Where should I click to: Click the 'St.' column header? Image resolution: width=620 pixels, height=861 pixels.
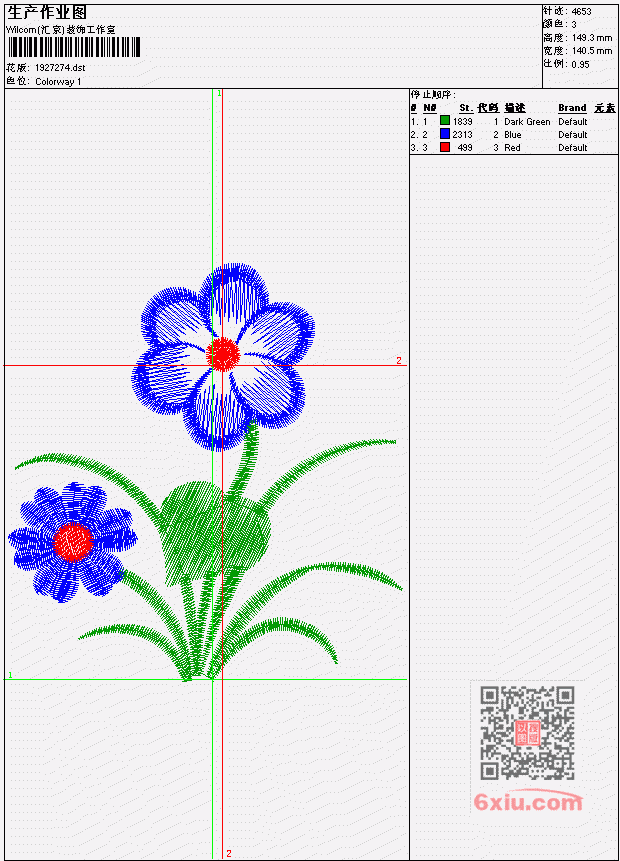coord(466,108)
